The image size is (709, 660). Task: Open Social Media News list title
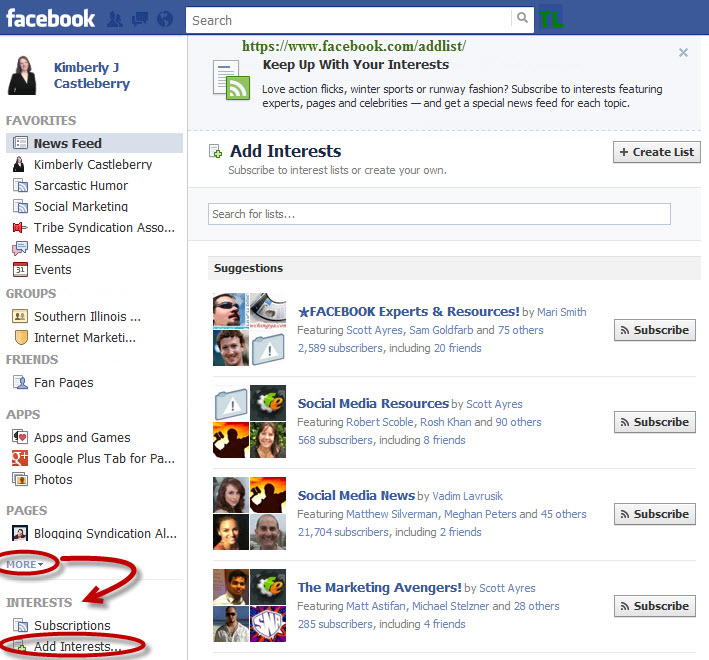[x=356, y=495]
